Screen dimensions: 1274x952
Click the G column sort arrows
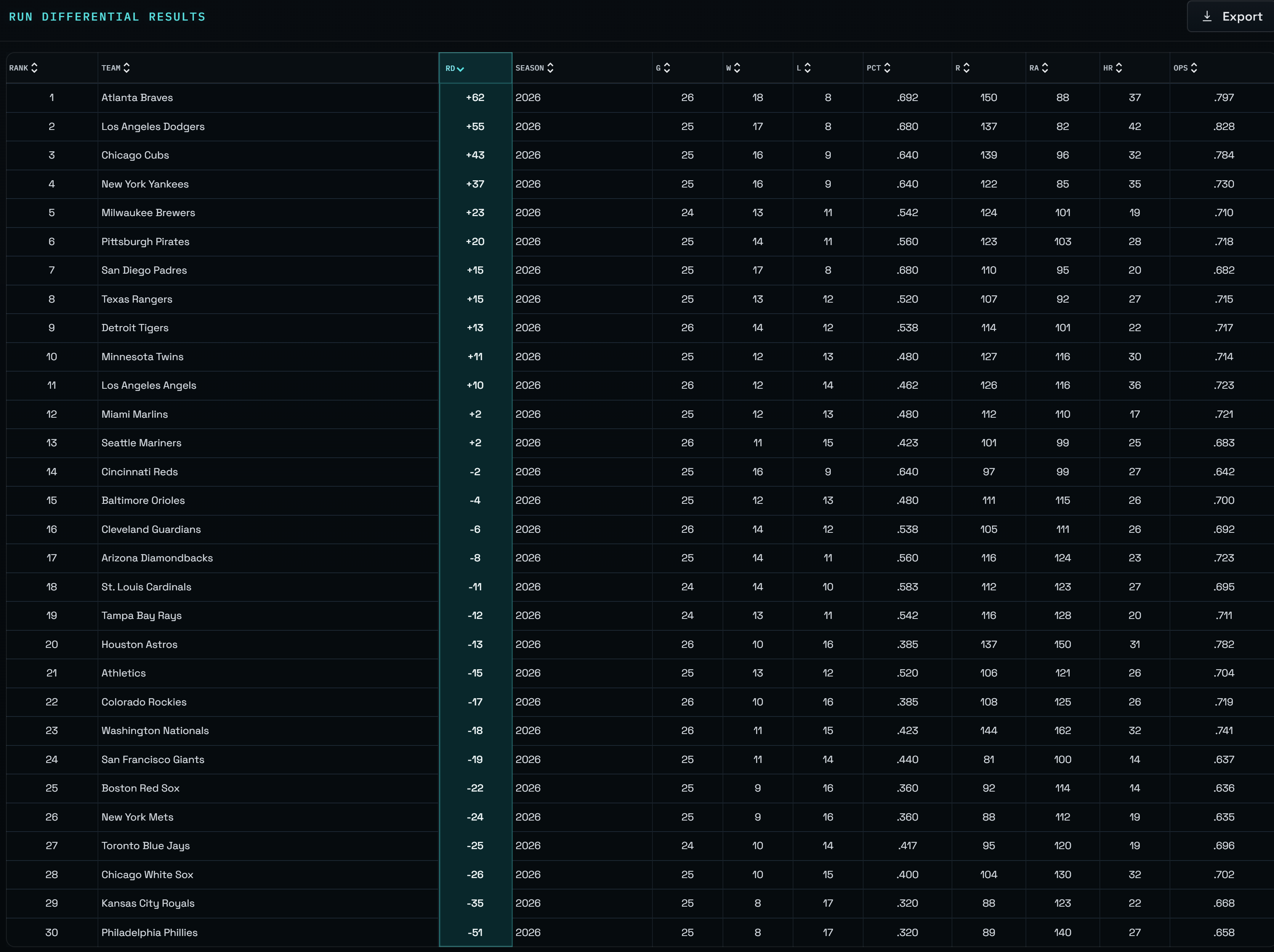click(667, 68)
